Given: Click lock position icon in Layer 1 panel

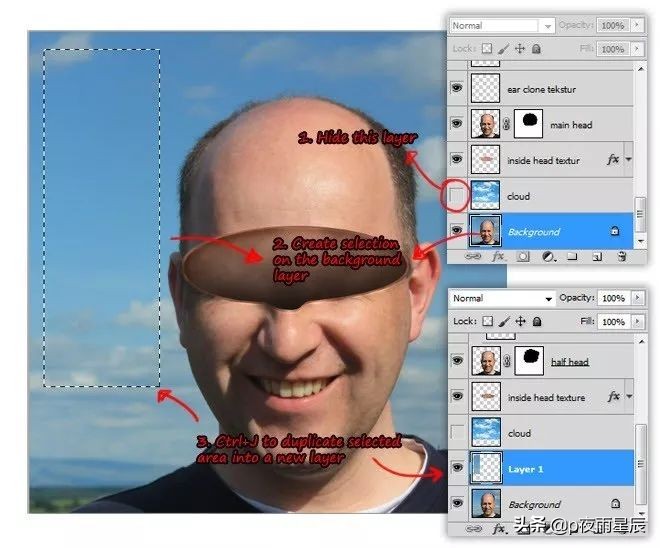Looking at the screenshot, I should tap(521, 321).
